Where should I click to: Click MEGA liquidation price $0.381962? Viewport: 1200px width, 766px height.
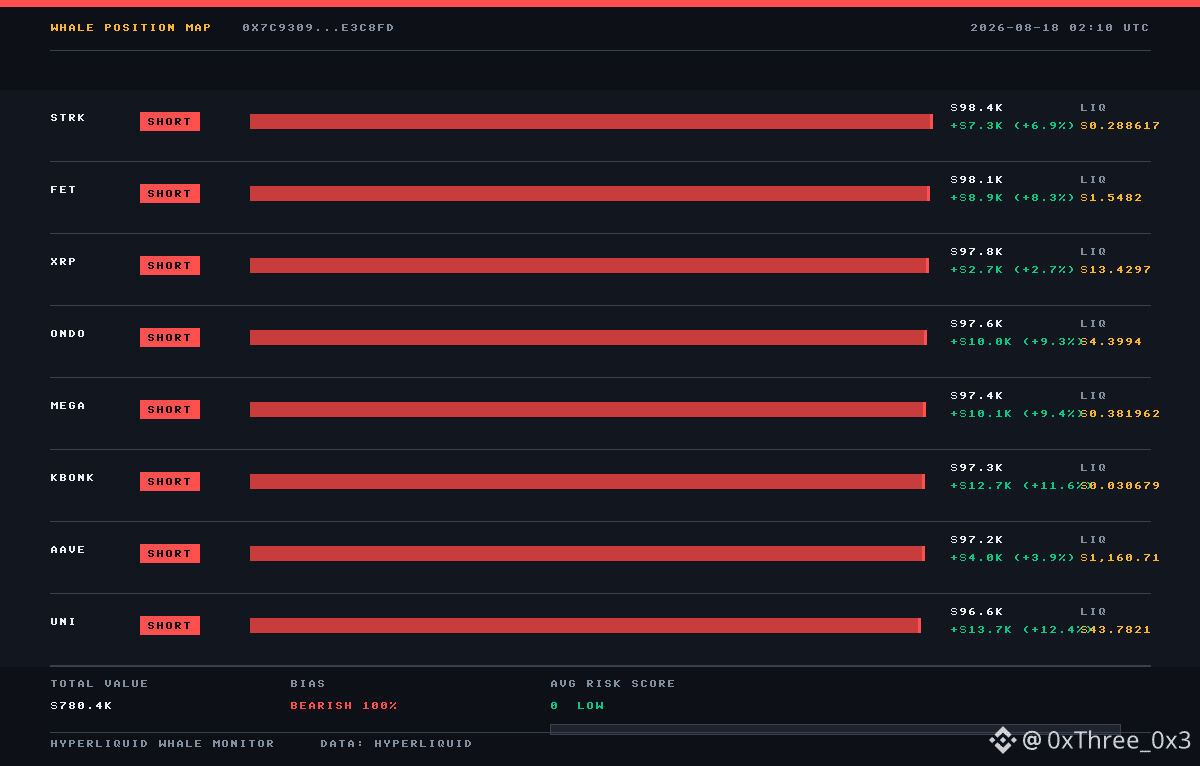1120,414
